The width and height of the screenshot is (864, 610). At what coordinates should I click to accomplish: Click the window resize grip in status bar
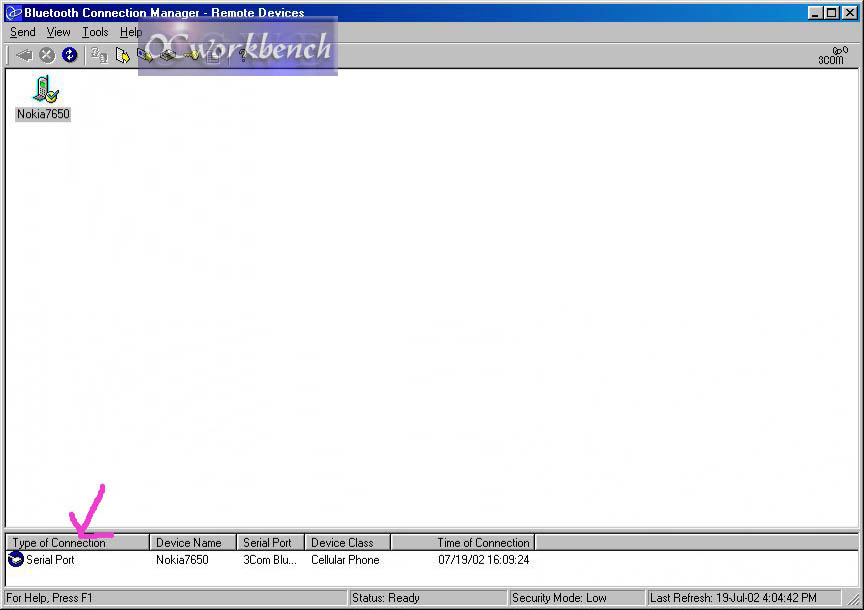click(853, 599)
